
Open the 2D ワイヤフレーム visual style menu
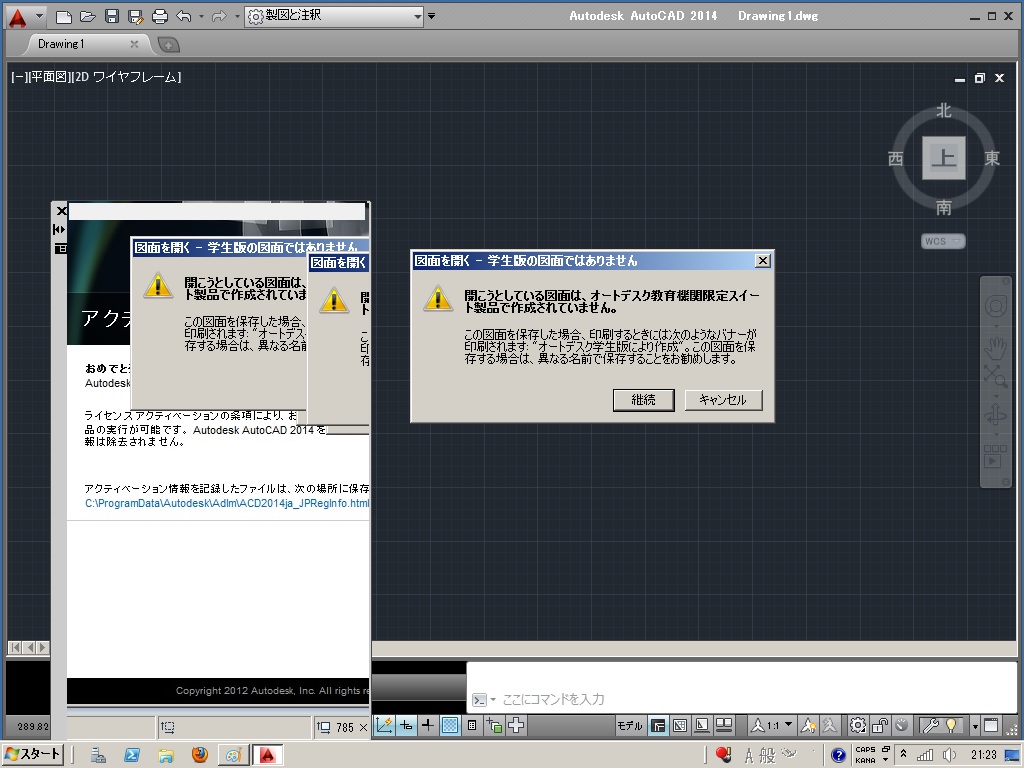click(x=126, y=77)
